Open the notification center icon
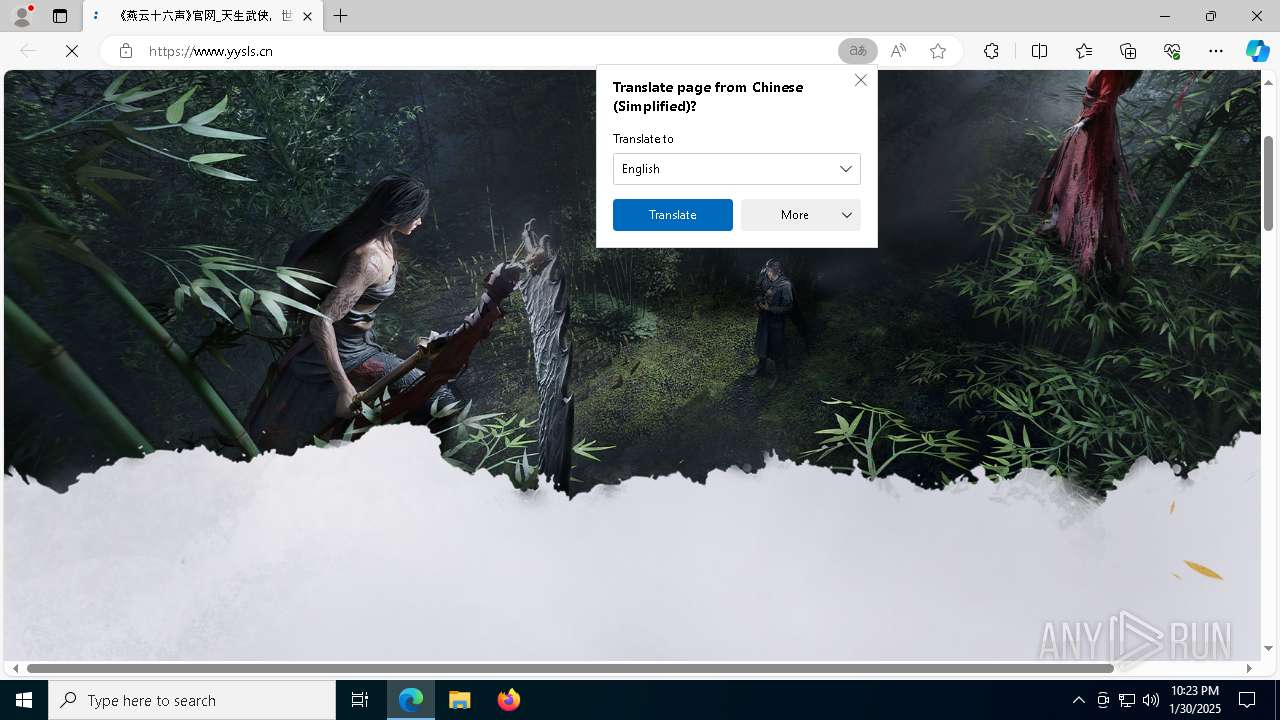1280x720 pixels. pyautogui.click(x=1247, y=700)
